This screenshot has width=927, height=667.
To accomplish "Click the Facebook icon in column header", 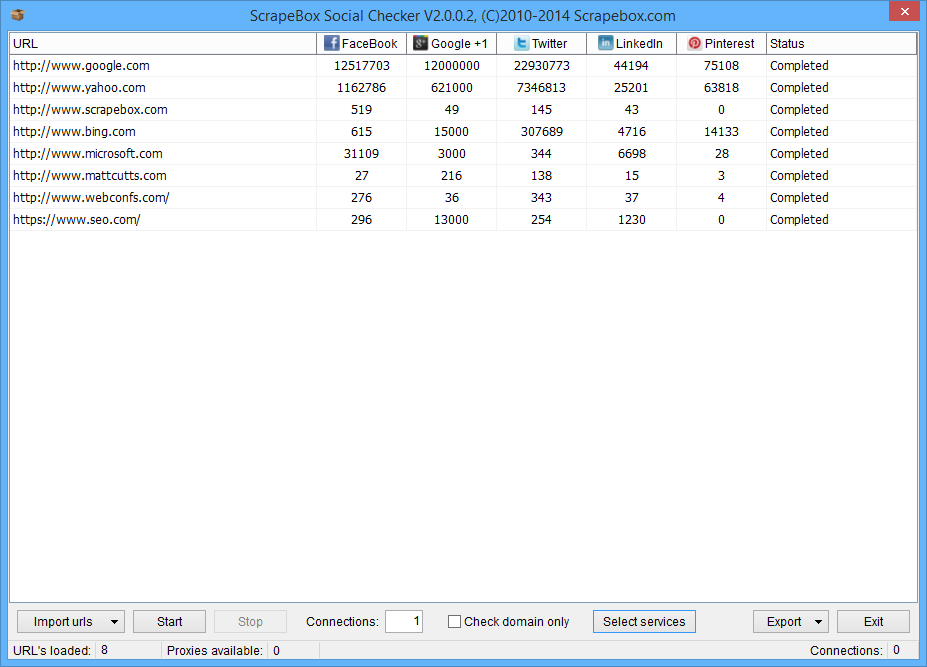I will pyautogui.click(x=331, y=44).
